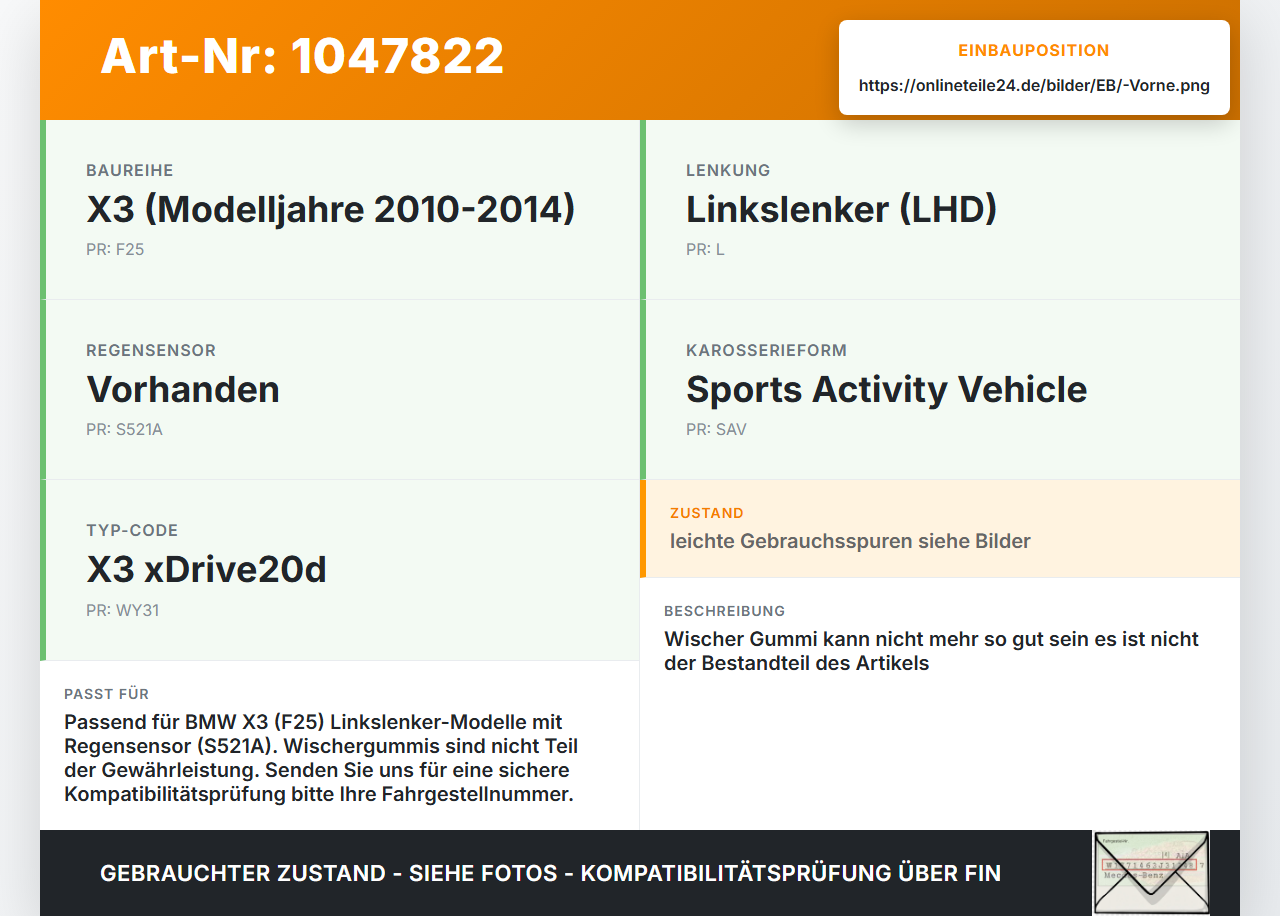The width and height of the screenshot is (1280, 916).
Task: Click the X3 (Modelljahre 2010-2014) Baureihe value
Action: [x=331, y=210]
